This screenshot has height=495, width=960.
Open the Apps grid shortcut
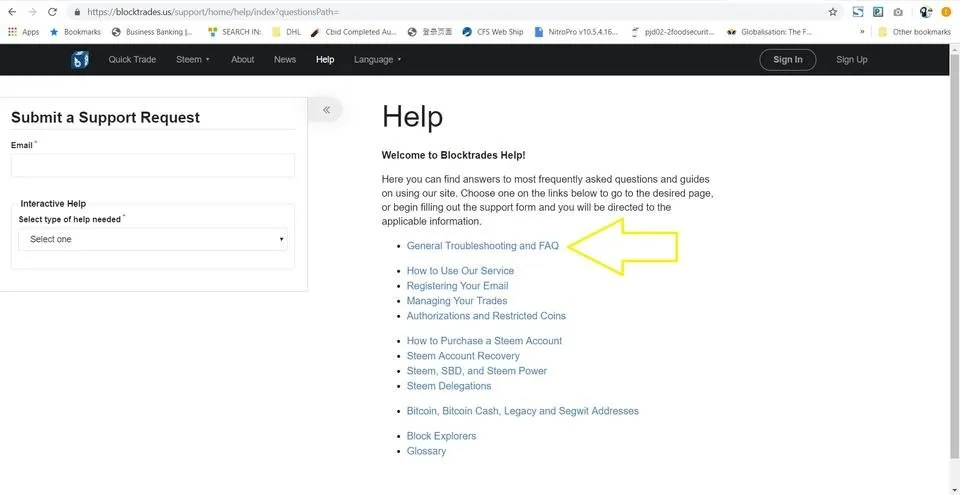tap(23, 32)
